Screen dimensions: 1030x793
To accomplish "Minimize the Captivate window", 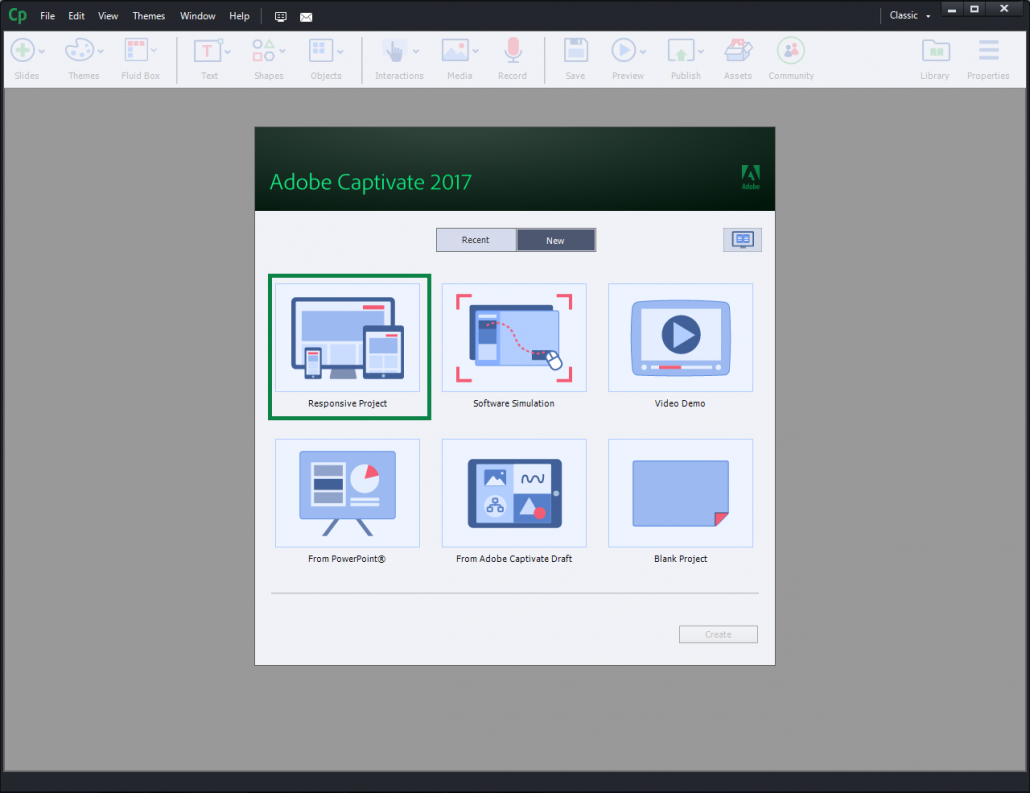I will (x=952, y=9).
